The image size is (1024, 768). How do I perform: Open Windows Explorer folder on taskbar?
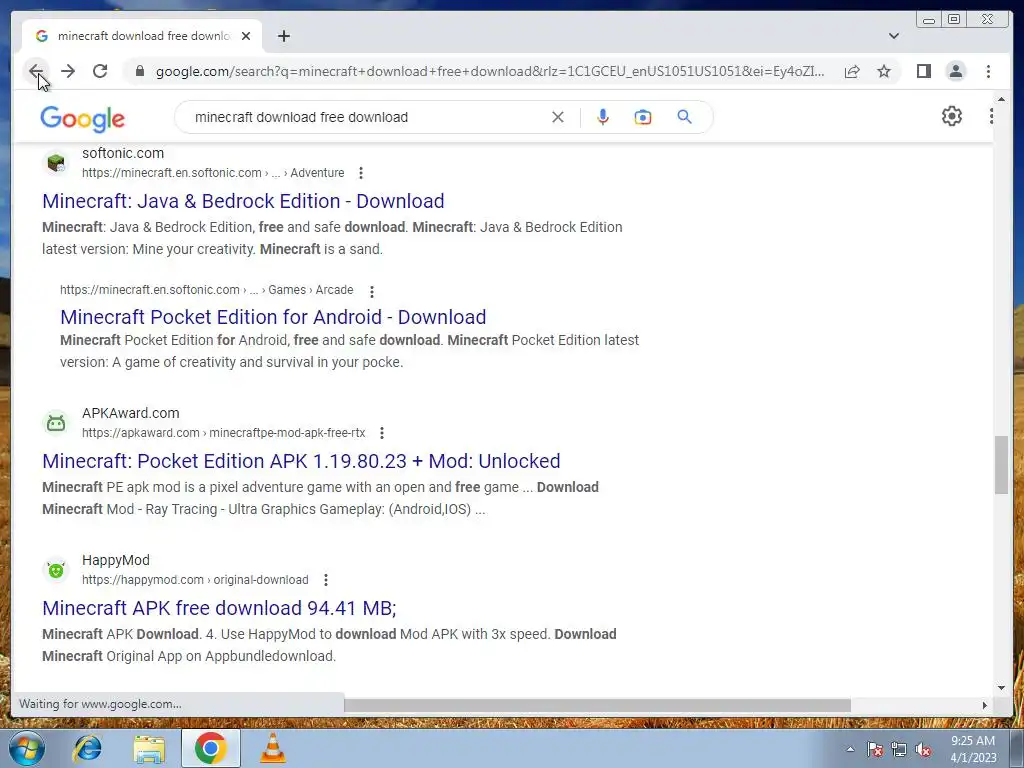point(149,748)
